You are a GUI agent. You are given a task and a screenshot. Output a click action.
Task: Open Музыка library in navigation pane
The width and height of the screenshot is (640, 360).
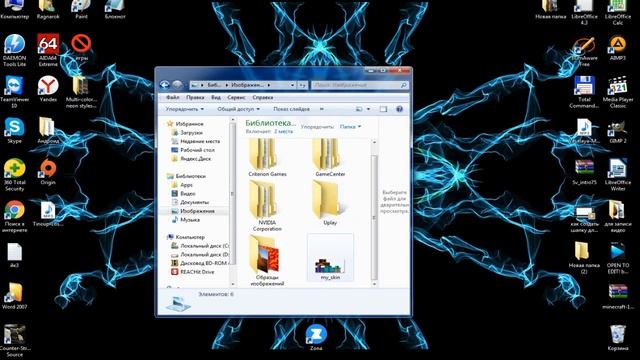190,220
